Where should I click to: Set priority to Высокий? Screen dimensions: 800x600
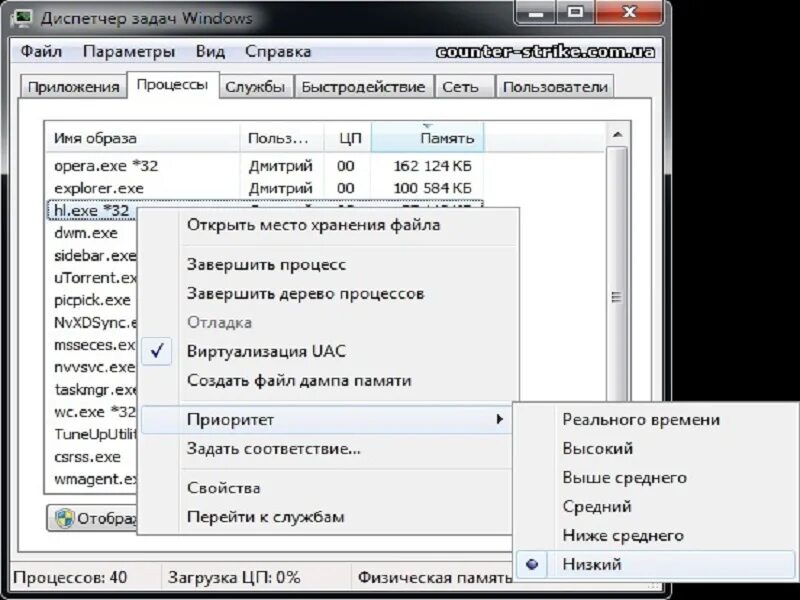(597, 448)
